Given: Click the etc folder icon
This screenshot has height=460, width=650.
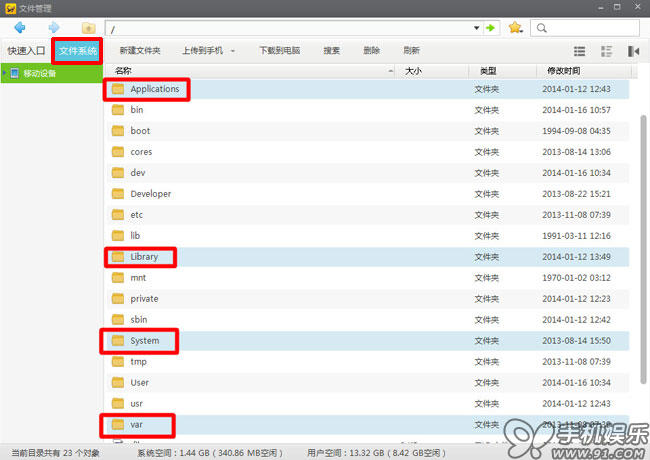Looking at the screenshot, I should (118, 215).
